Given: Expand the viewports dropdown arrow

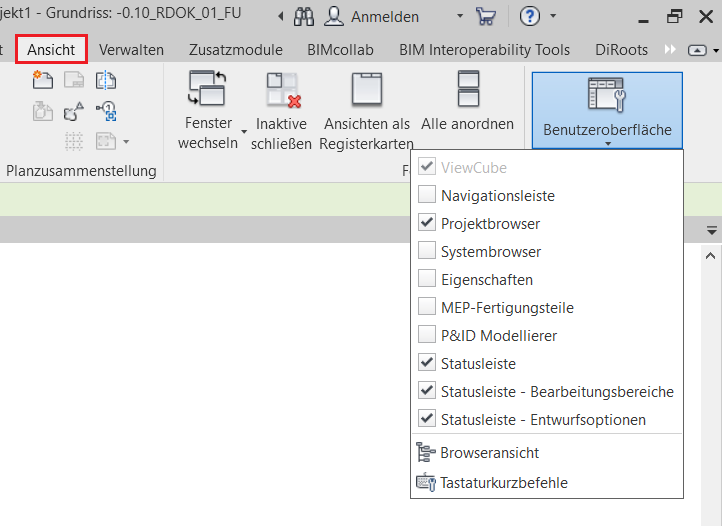Looking at the screenshot, I should [x=126, y=142].
